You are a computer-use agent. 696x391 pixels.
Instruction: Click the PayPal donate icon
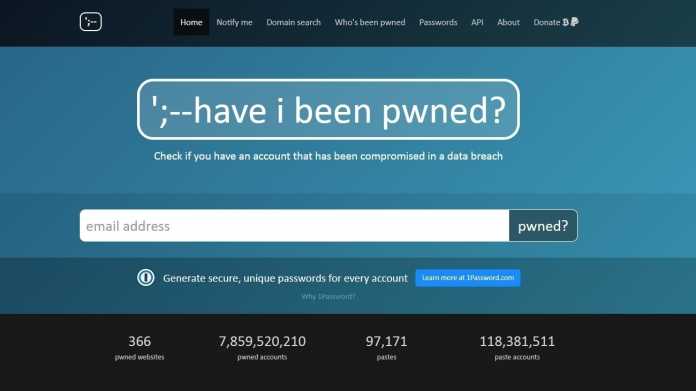coord(574,22)
